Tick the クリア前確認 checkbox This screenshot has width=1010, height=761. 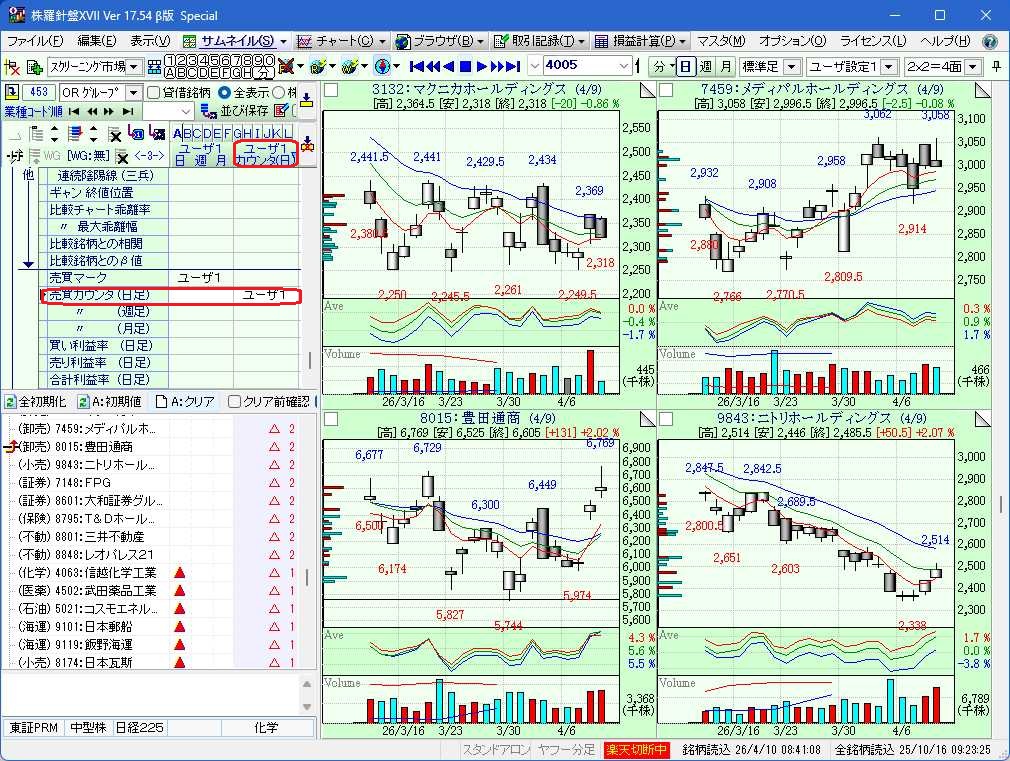click(x=234, y=401)
